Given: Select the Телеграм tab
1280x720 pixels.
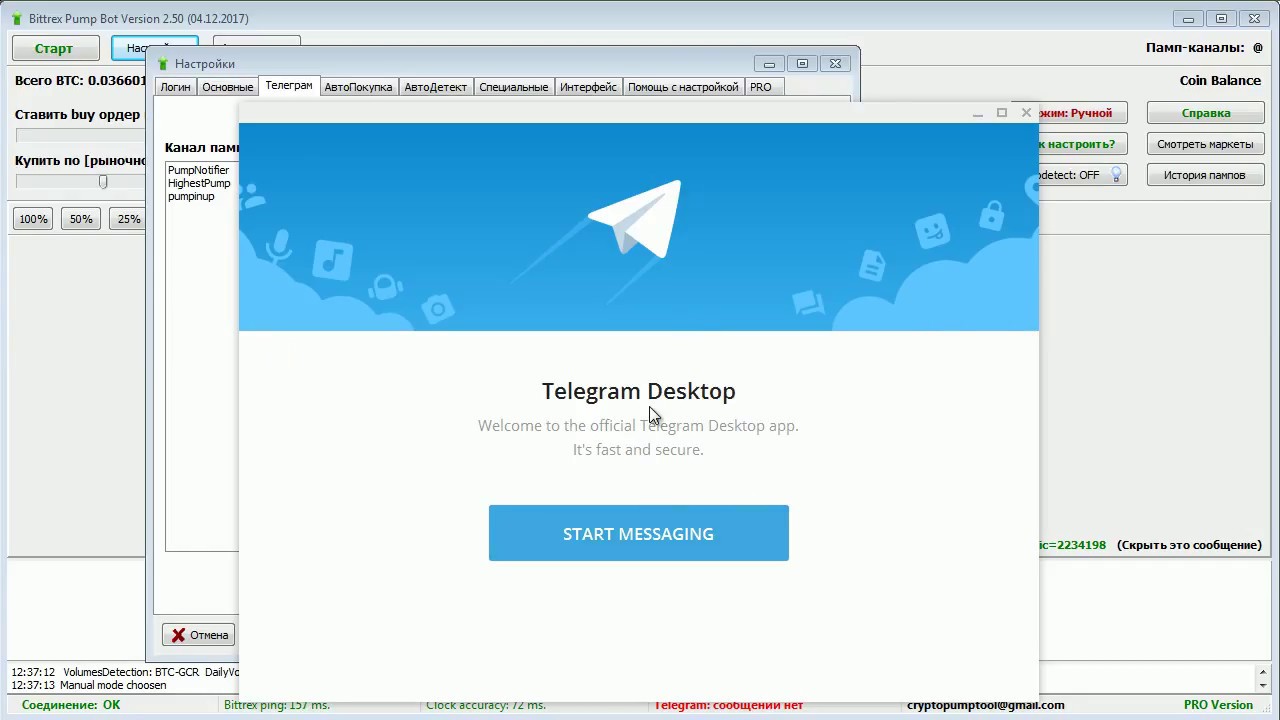Looking at the screenshot, I should [289, 86].
